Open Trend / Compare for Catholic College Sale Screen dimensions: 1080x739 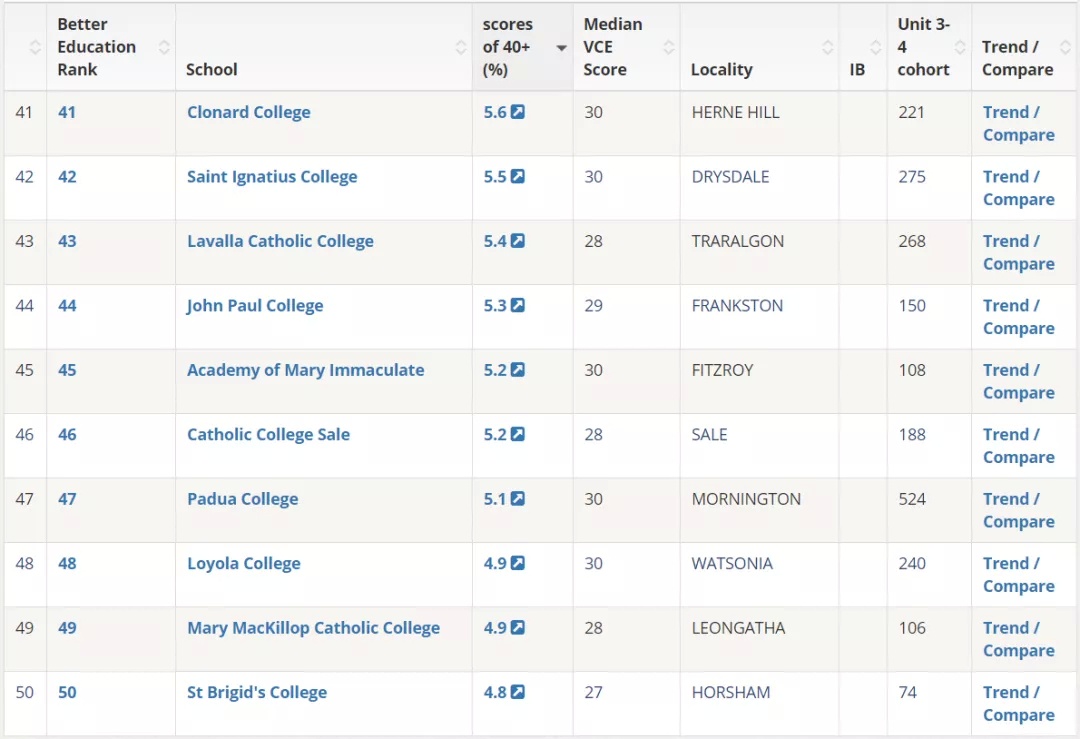coord(1019,446)
